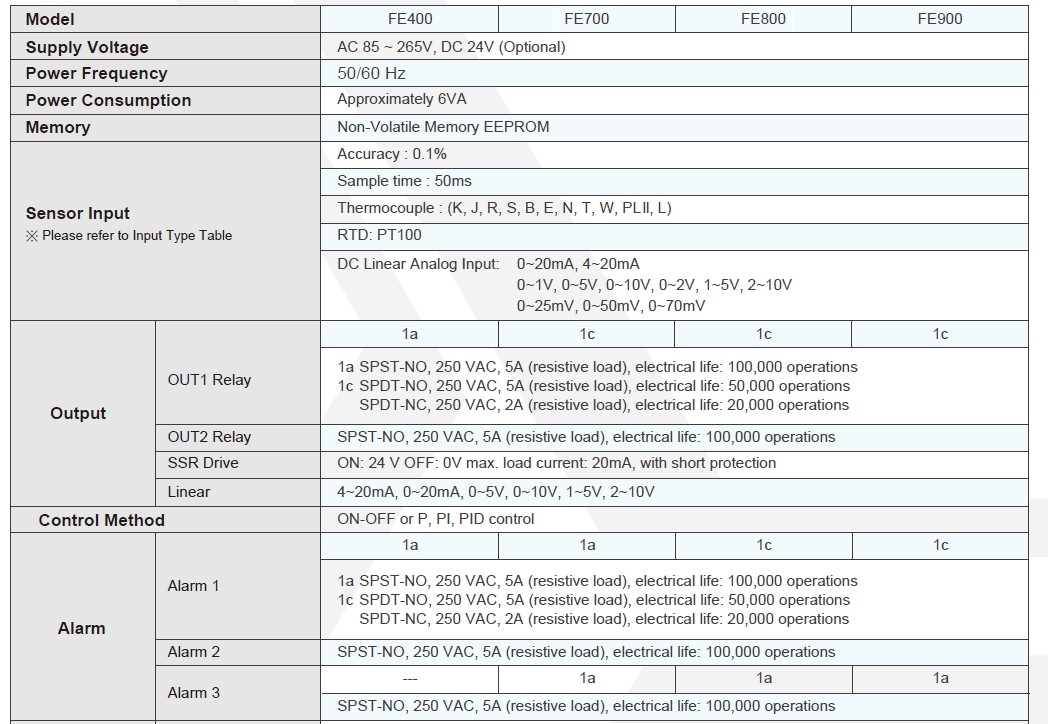Click the Linear output label
Screen dimensions: 1048x724
[x=188, y=492]
